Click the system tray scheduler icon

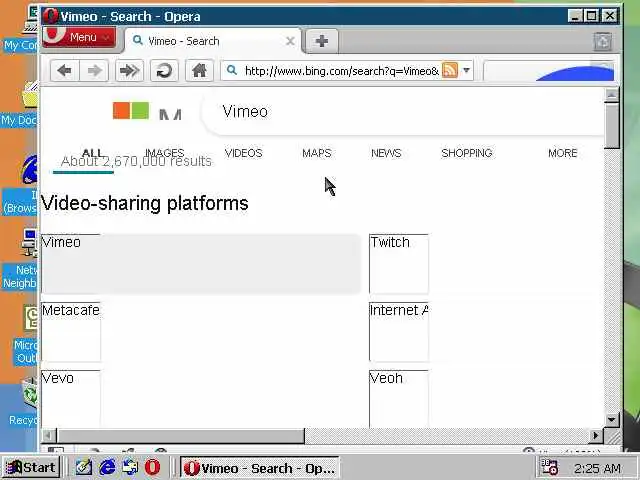point(549,467)
